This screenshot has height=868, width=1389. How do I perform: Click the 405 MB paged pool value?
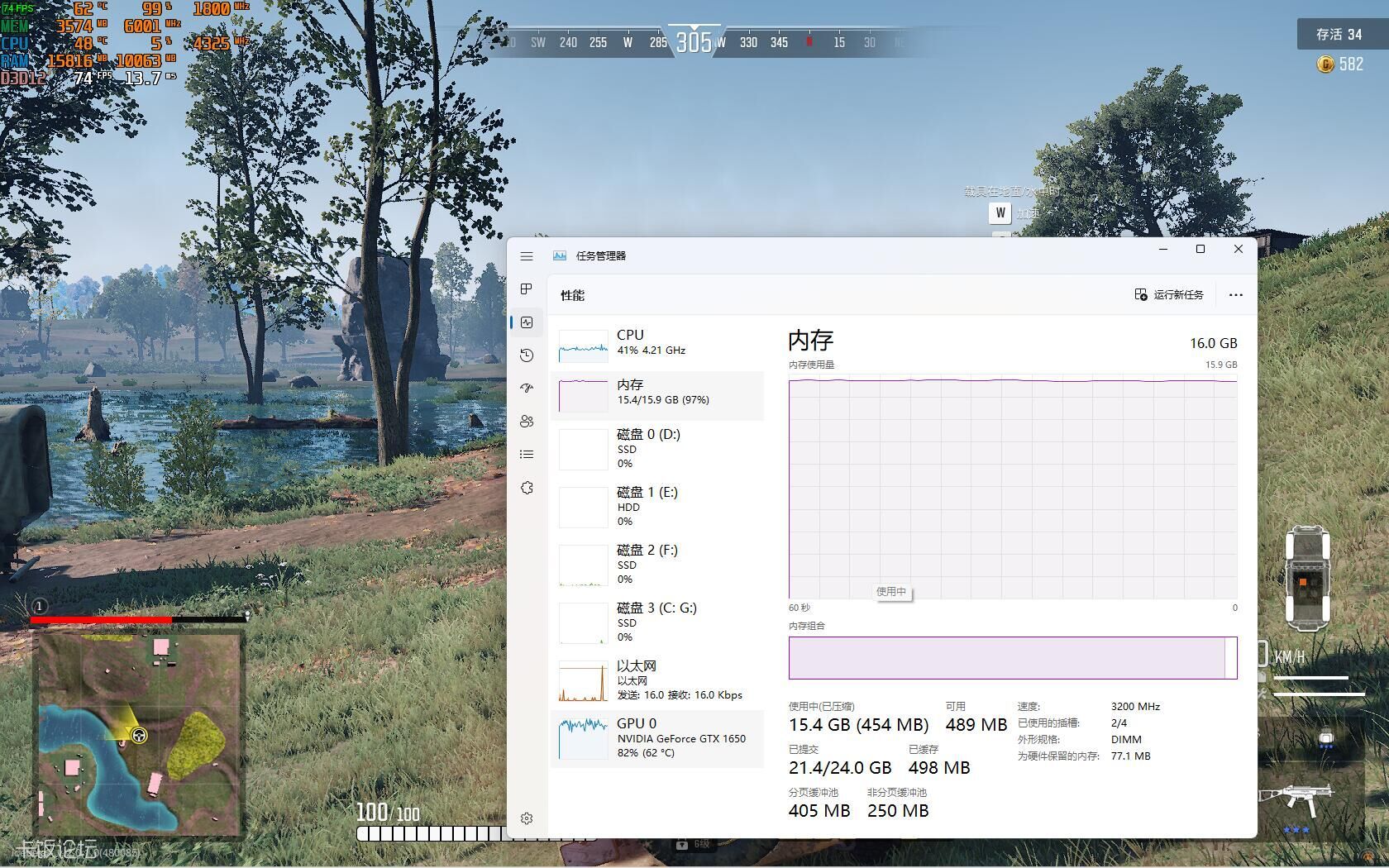click(x=819, y=811)
